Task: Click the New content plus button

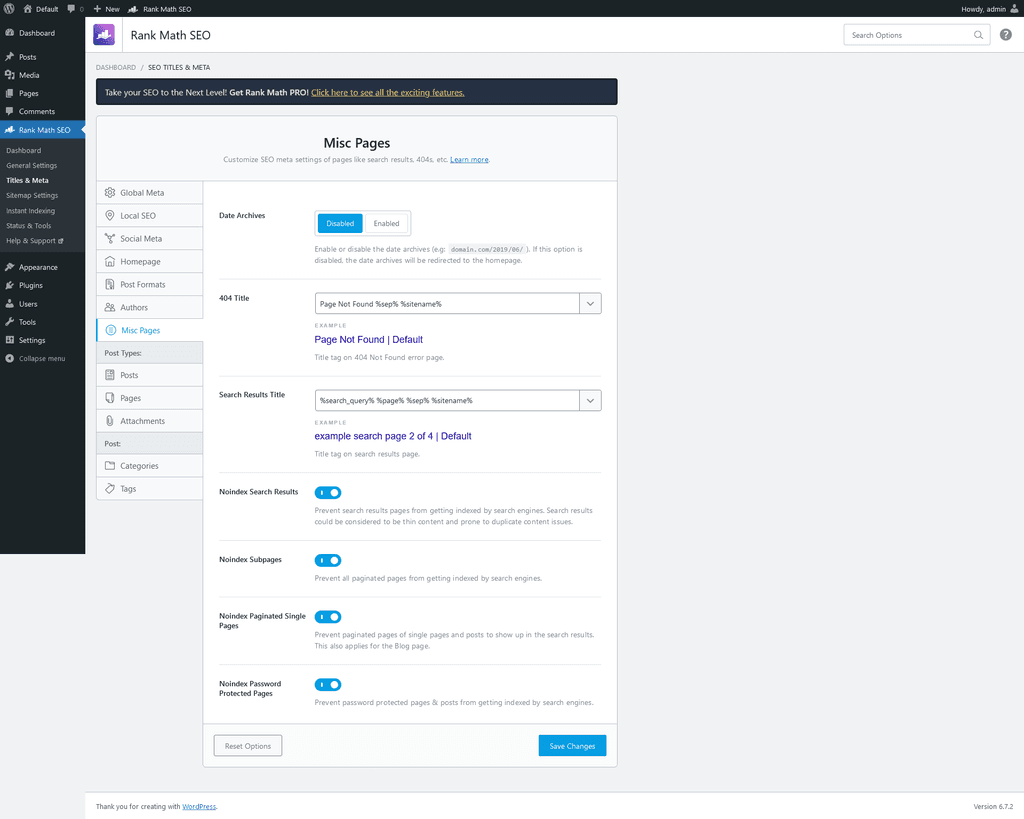Action: tap(106, 9)
